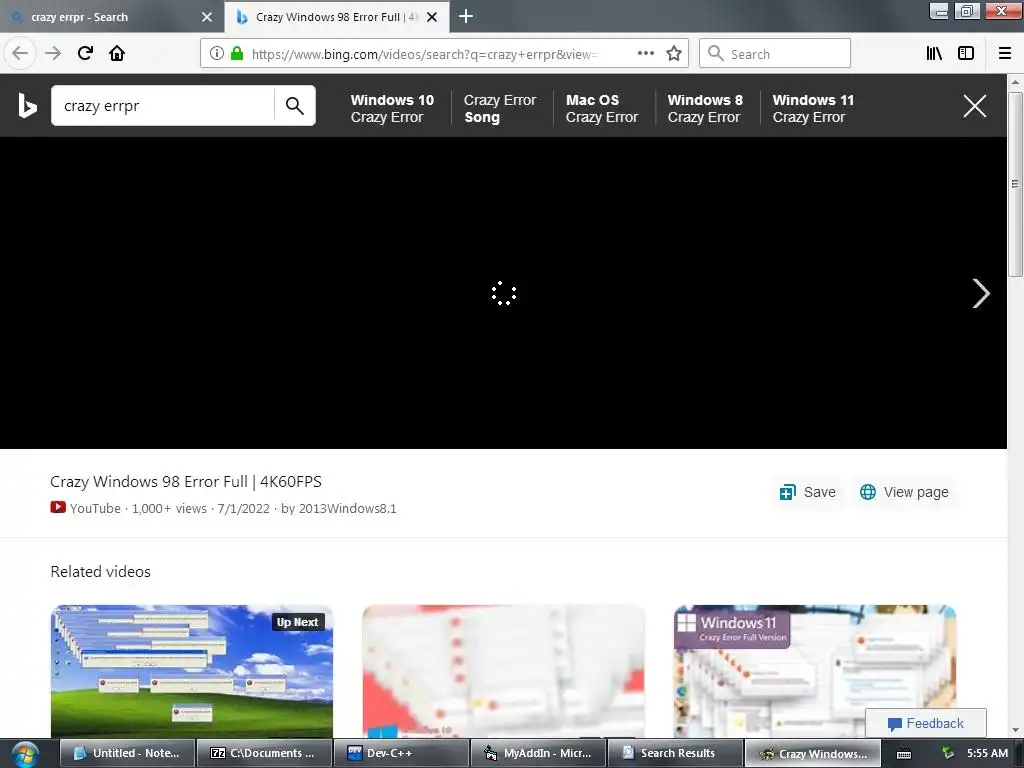Choose Windows 11 Crazy Error suggestion
The width and height of the screenshot is (1024, 768).
point(812,108)
